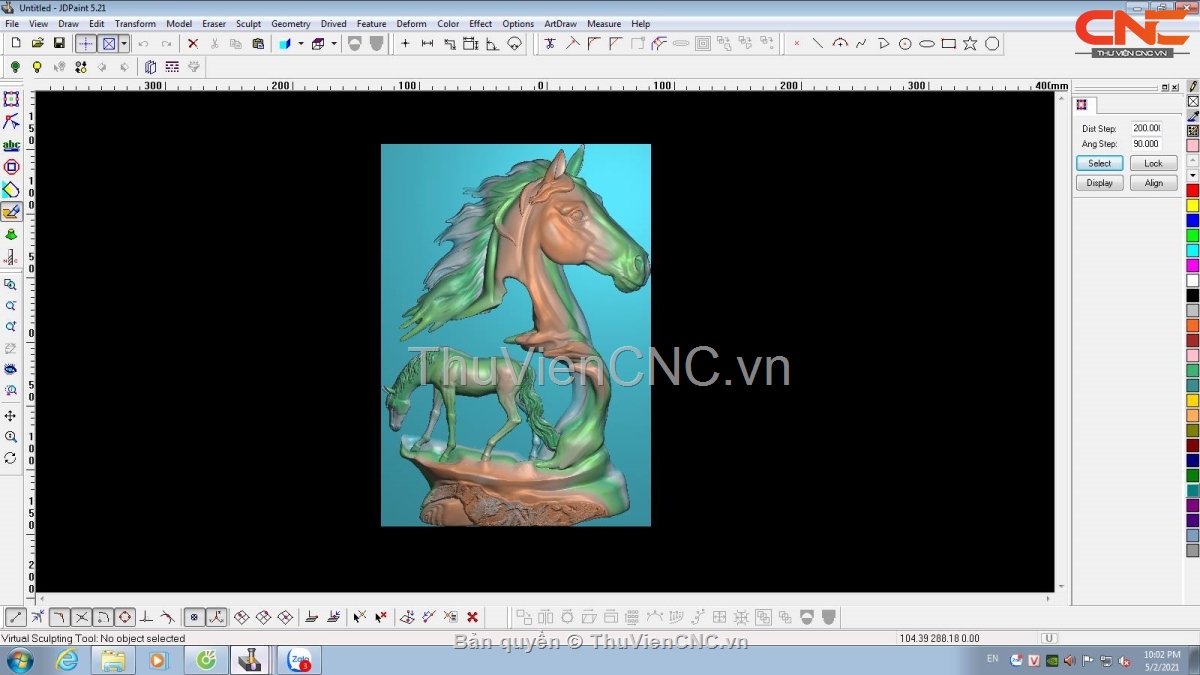Open the Measure menu
This screenshot has height=675, width=1200.
pos(604,24)
